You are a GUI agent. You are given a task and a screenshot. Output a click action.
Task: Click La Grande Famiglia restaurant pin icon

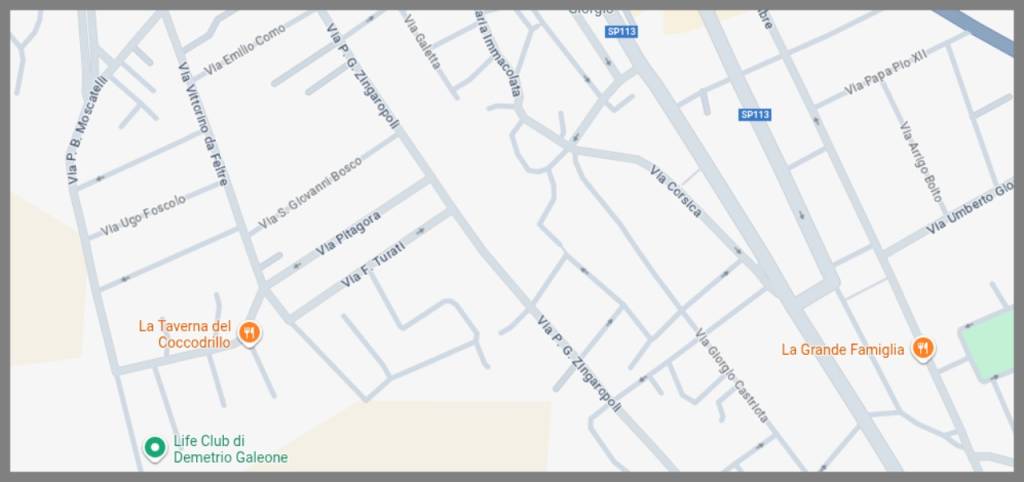(x=922, y=348)
